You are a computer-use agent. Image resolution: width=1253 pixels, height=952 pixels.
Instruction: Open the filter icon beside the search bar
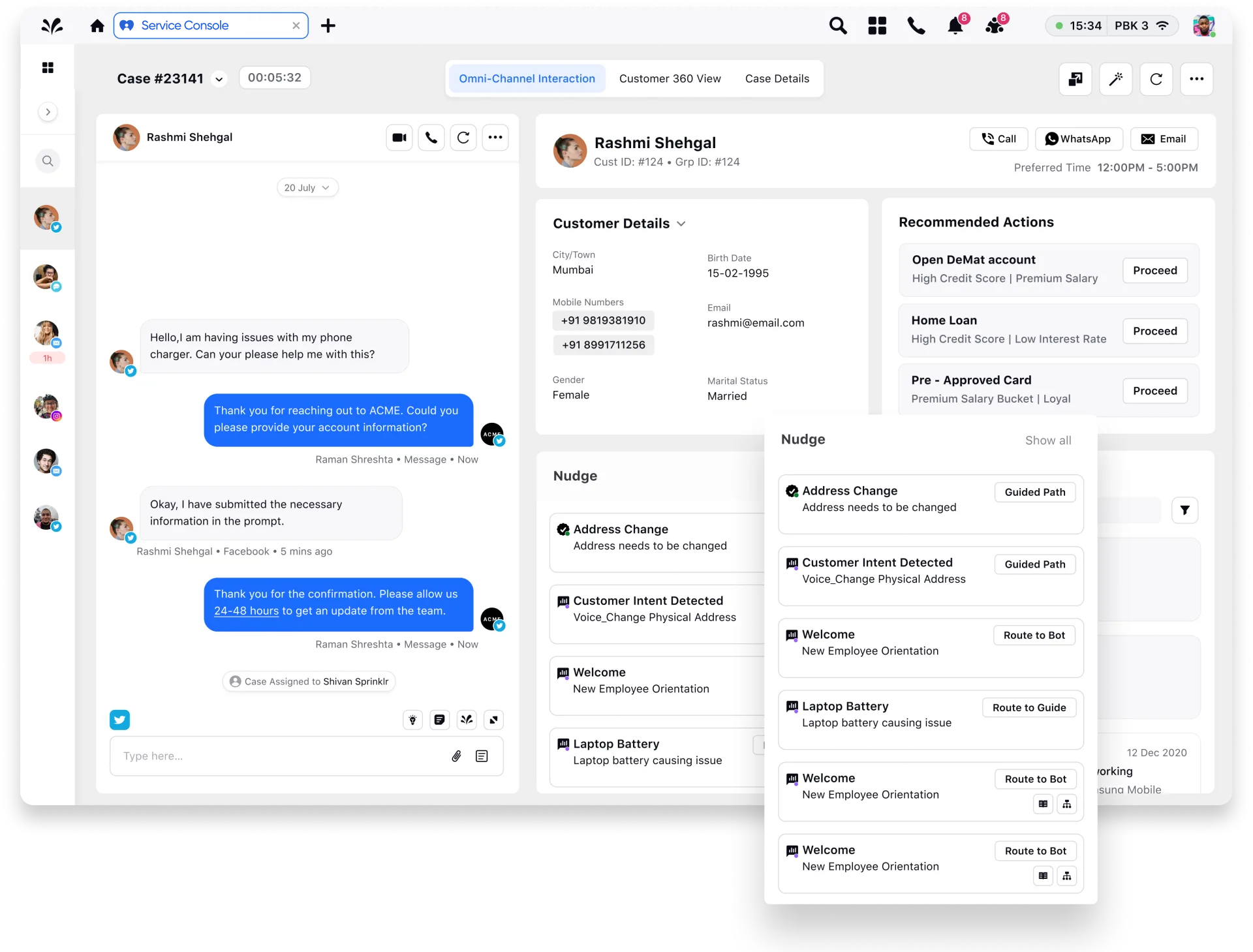(x=1184, y=510)
